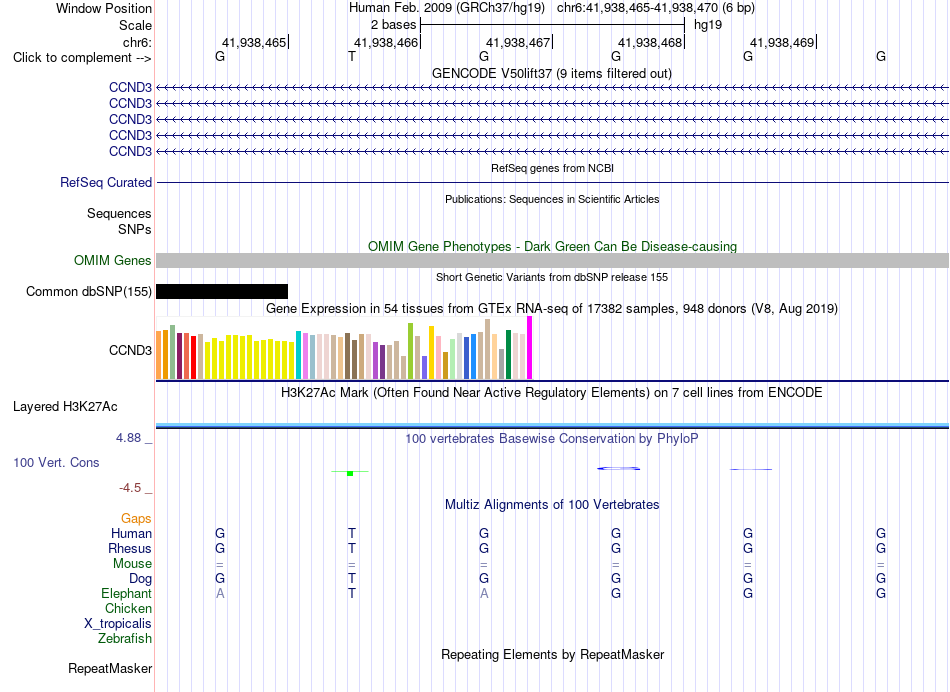
Task: Click the 'RefSeq genes from NCBI' title
Action: coord(552,168)
